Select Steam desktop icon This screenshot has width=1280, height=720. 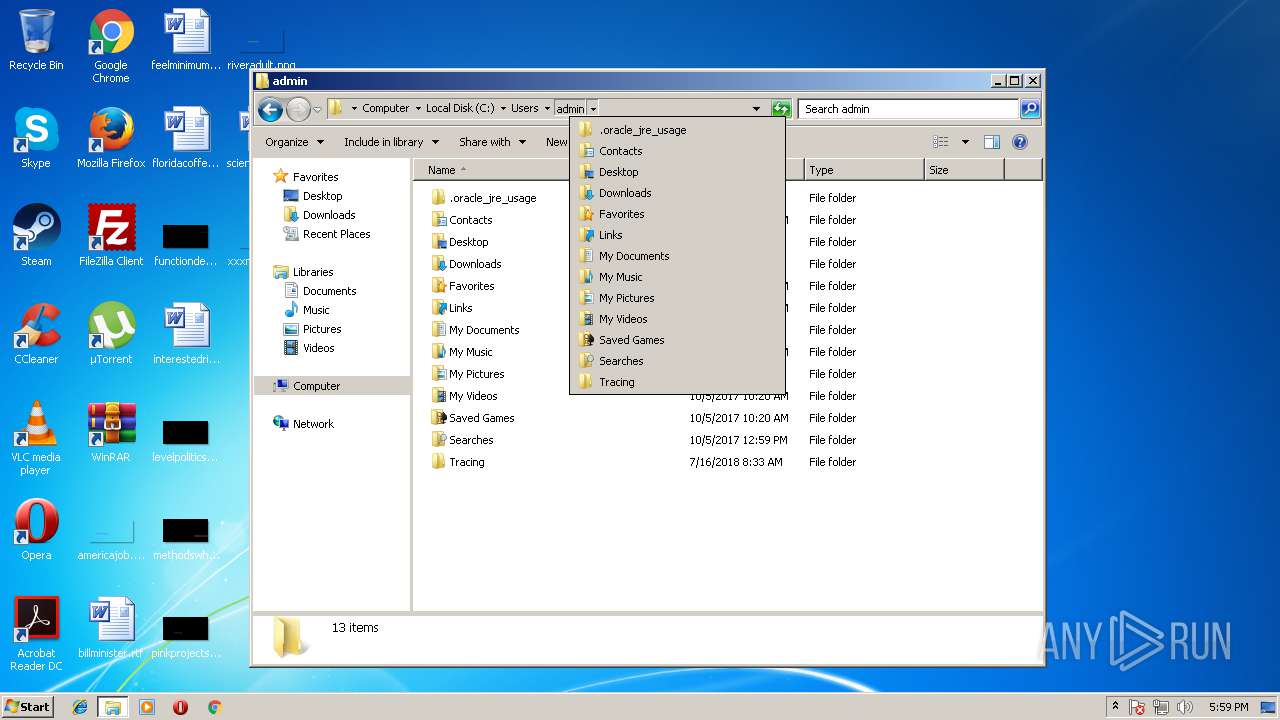point(36,236)
